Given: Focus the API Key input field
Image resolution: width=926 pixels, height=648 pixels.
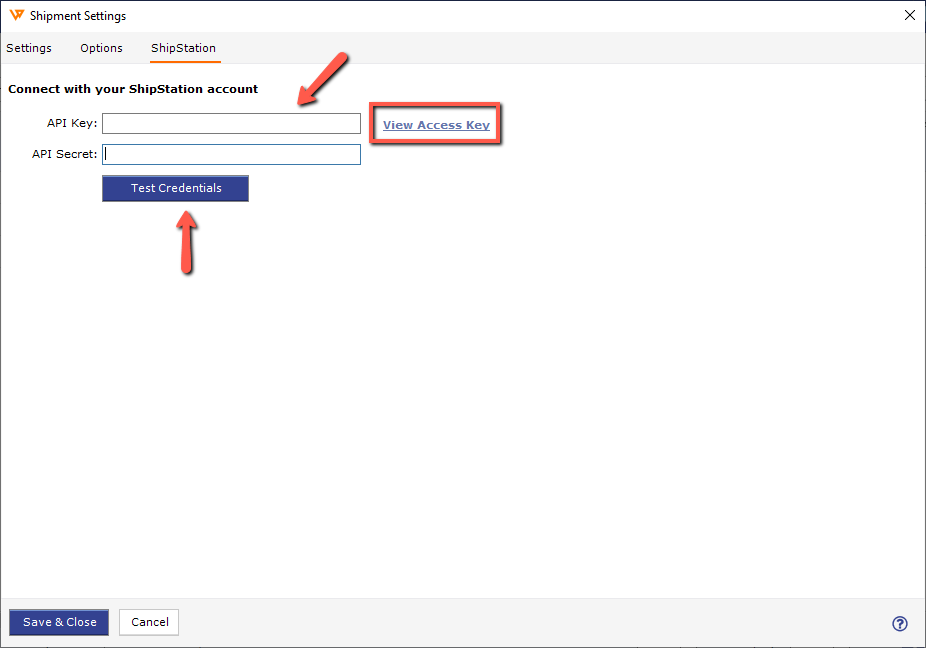Looking at the screenshot, I should [232, 123].
